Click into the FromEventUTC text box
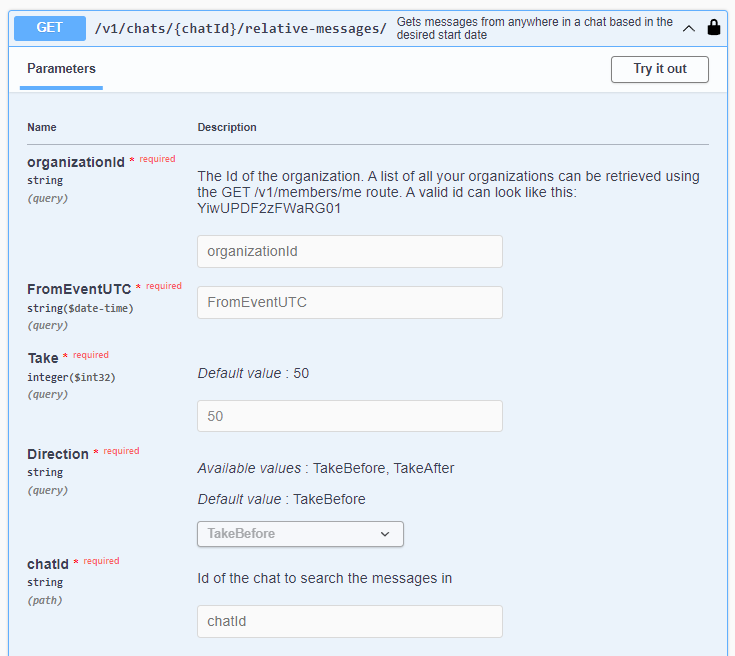 tap(349, 302)
